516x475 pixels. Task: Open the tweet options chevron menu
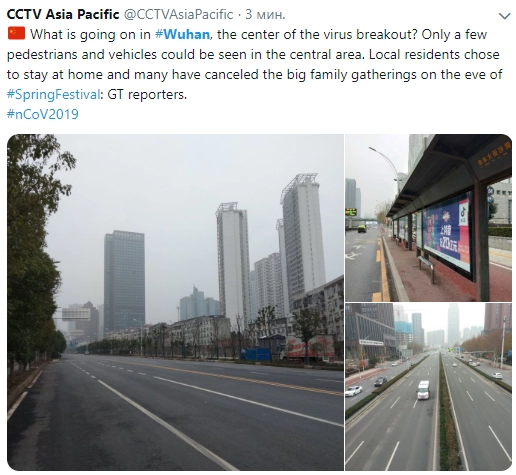504,16
